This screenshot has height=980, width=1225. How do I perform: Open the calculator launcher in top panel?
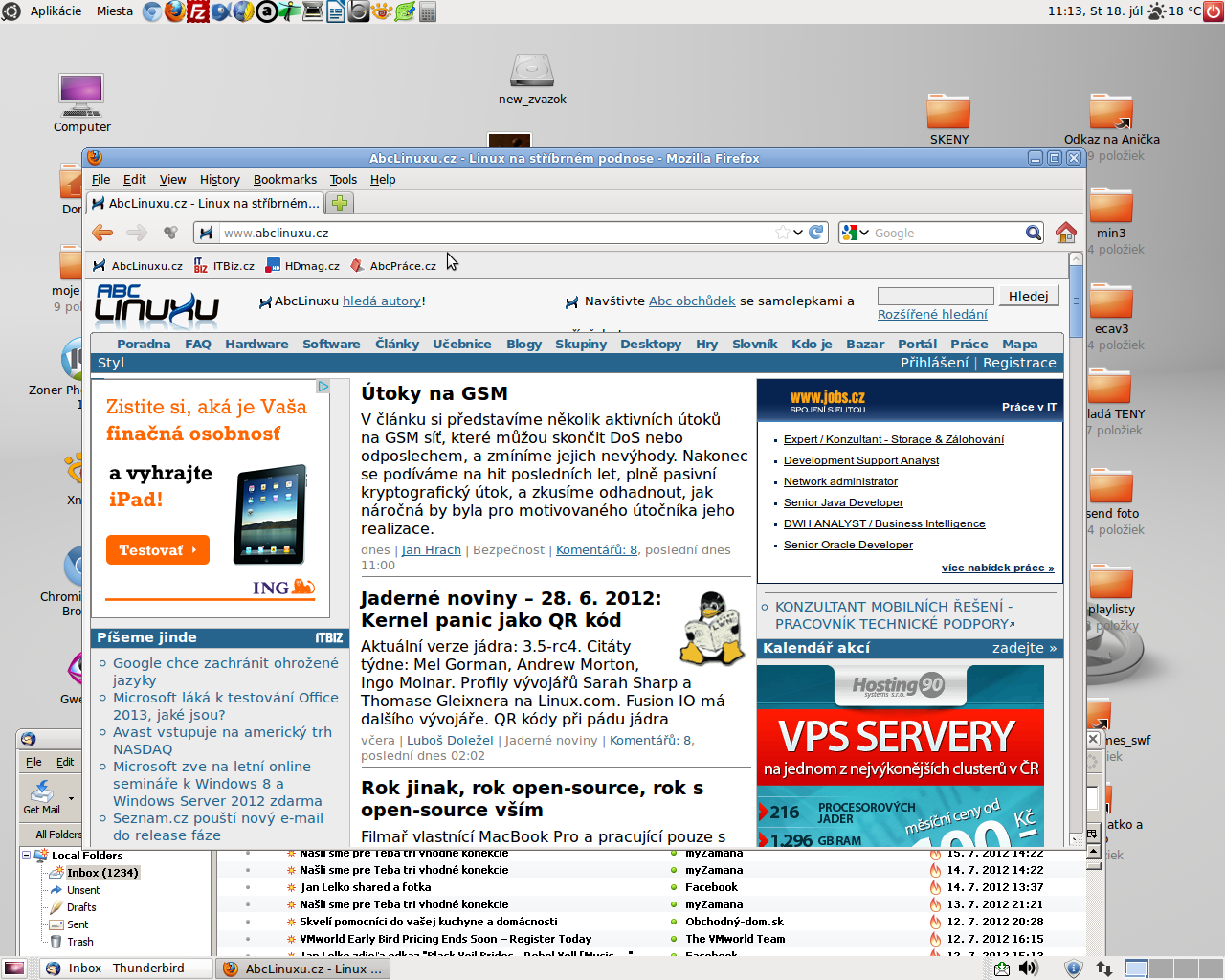point(428,11)
